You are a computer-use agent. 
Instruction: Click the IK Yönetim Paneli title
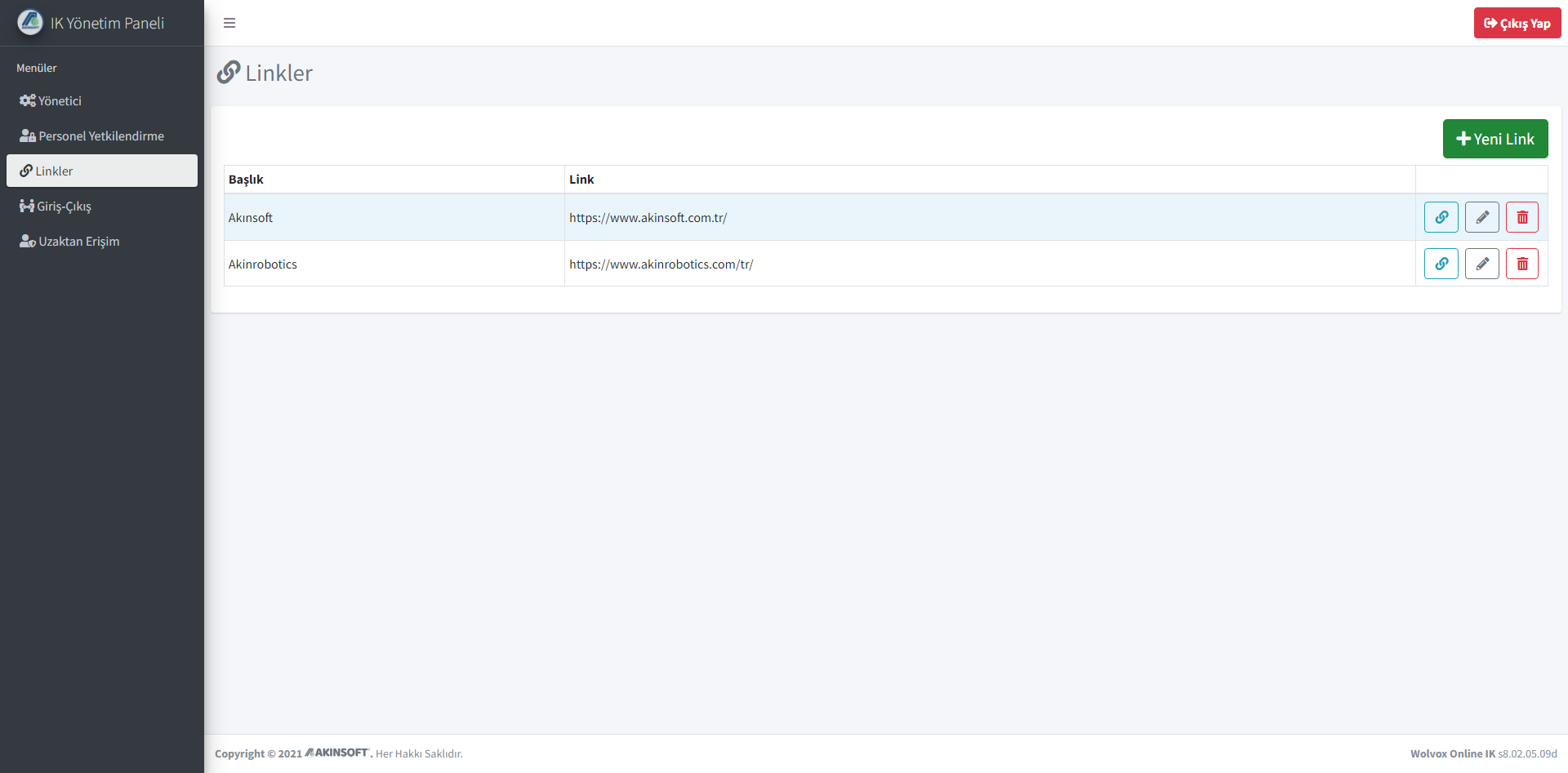(x=107, y=23)
